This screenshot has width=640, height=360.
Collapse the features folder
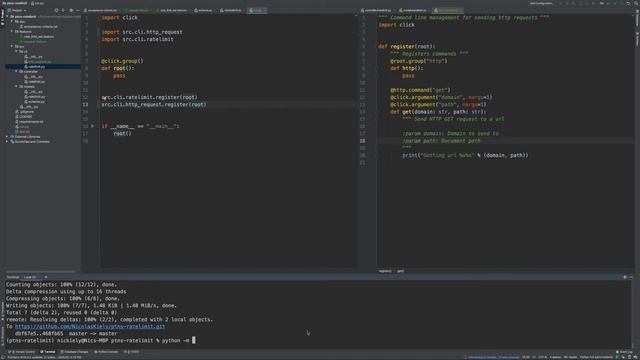point(12,31)
